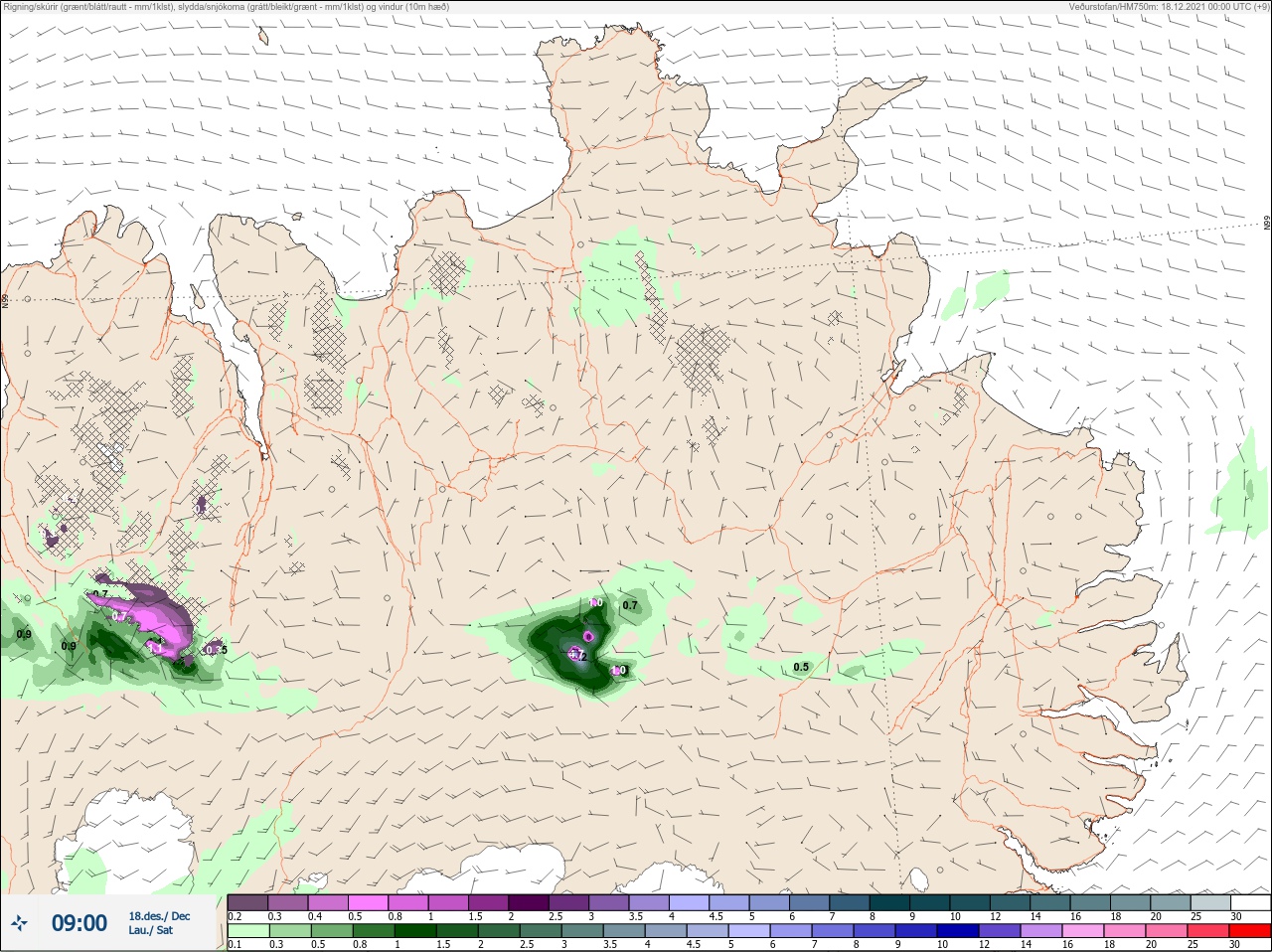
Task: Select the darkest purple snow swatch labeled 2
Action: coord(529,902)
